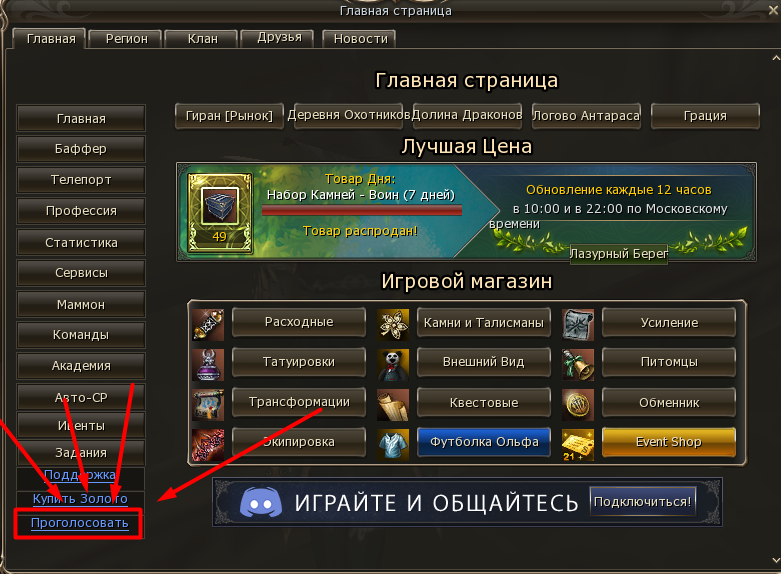Open the Баффер sidebar section
Image resolution: width=781 pixels, height=574 pixels.
tap(81, 149)
